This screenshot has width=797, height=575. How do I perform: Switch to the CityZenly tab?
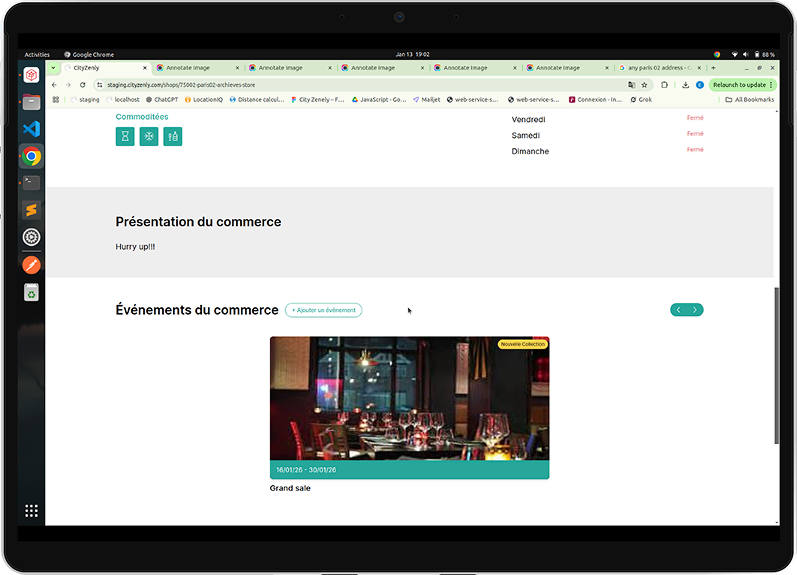coord(104,68)
